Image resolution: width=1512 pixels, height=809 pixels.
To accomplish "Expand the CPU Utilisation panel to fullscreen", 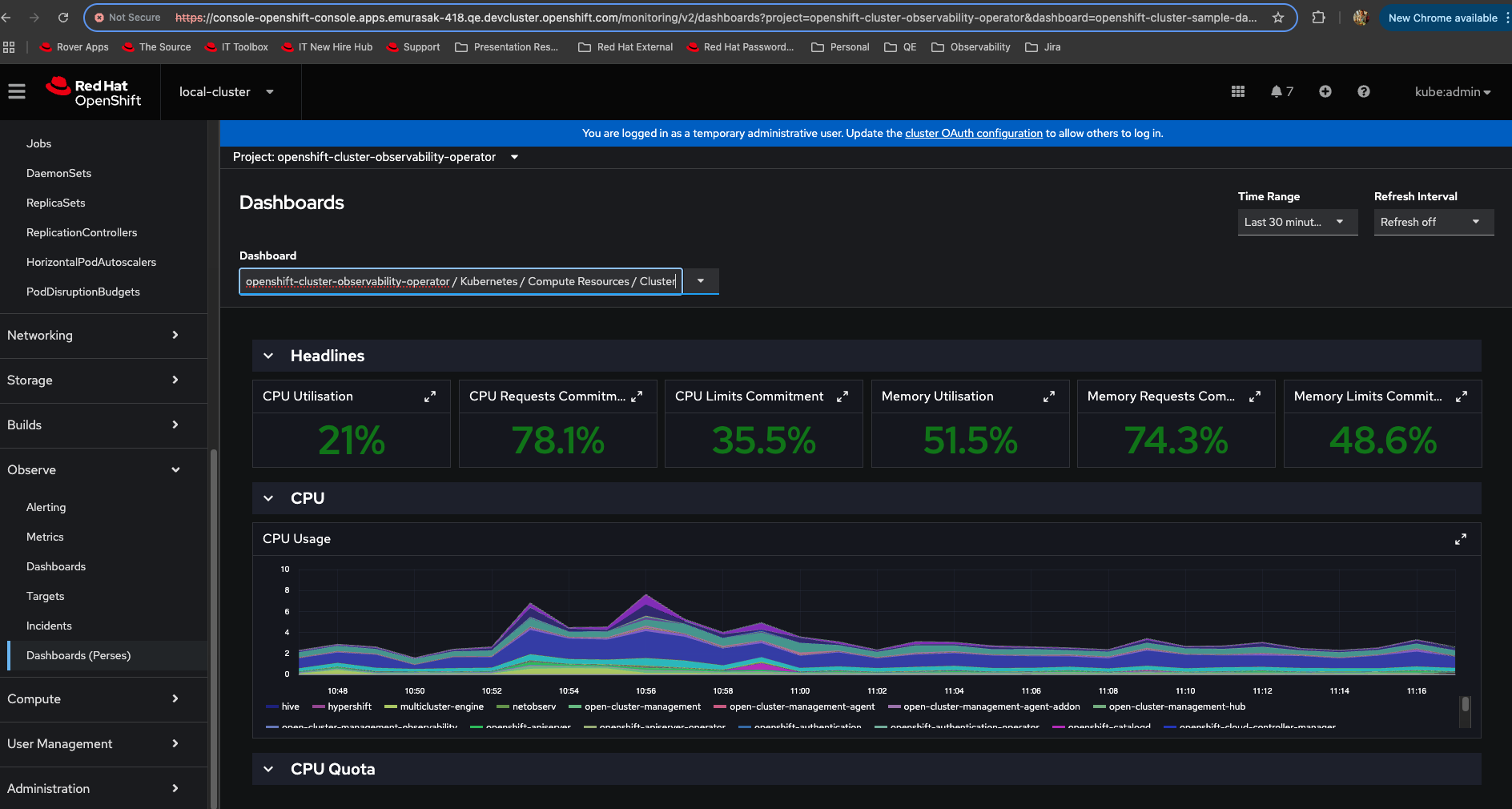I will (430, 396).
